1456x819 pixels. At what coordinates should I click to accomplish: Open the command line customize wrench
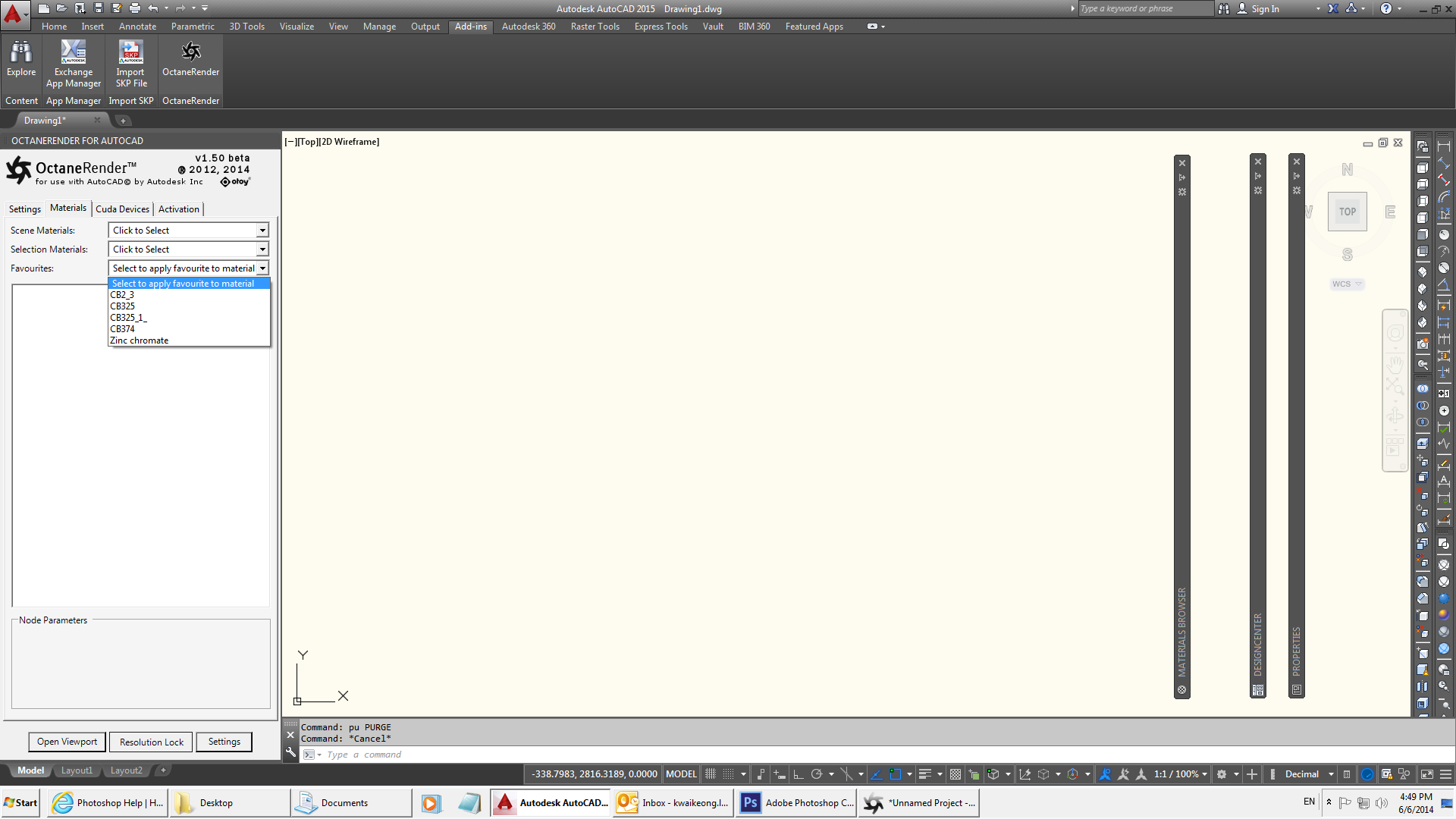tap(290, 753)
